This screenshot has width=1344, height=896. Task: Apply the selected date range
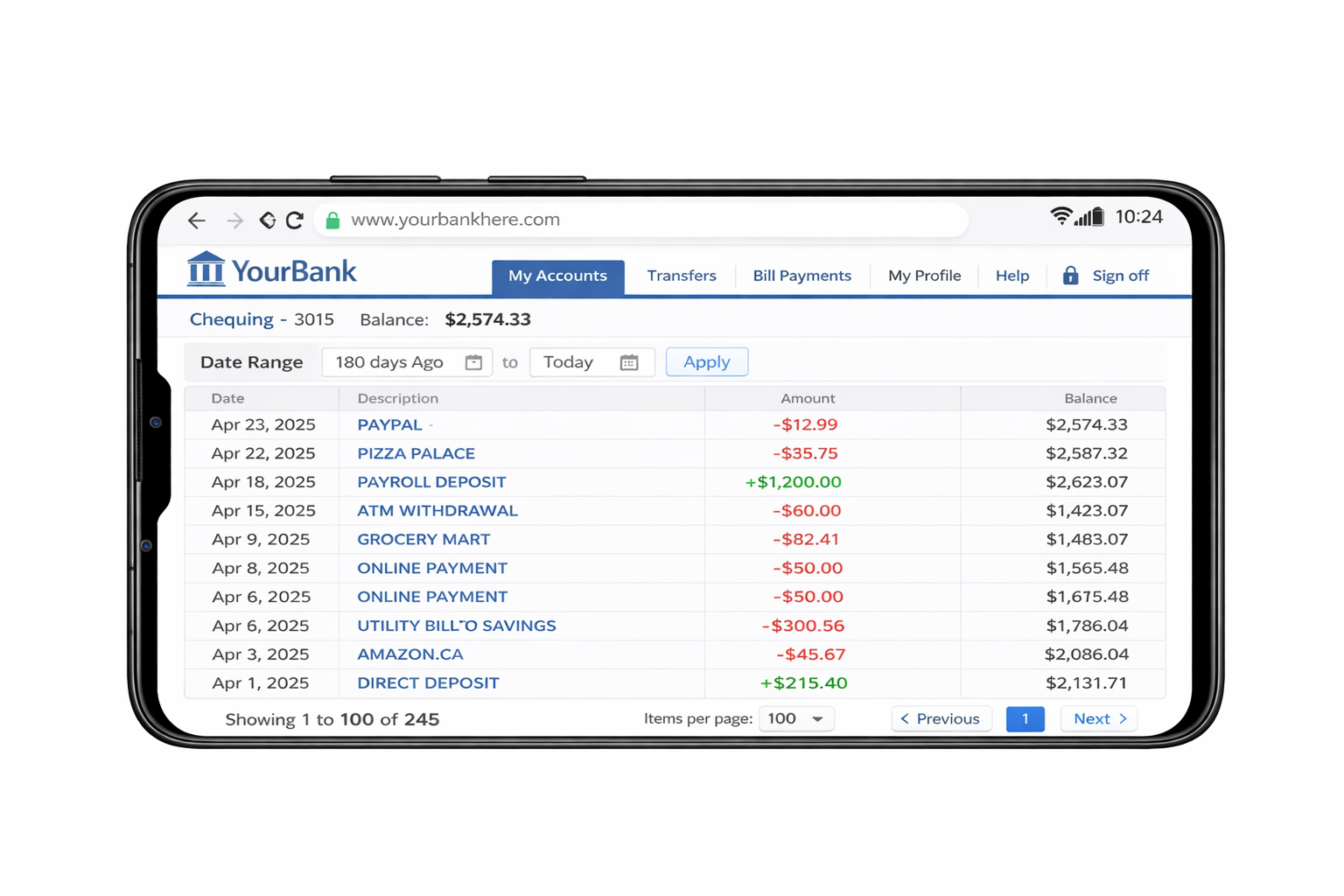click(706, 361)
